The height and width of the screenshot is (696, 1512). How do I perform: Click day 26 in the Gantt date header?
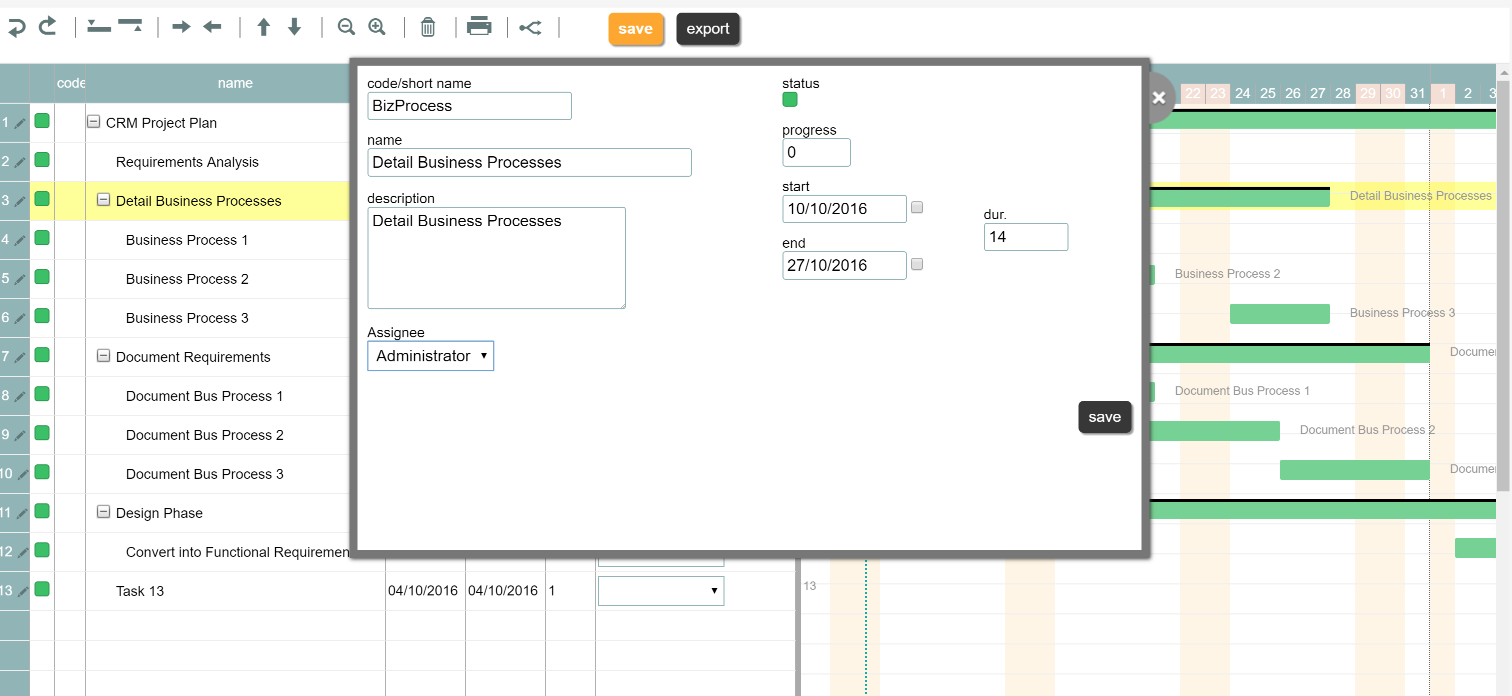pyautogui.click(x=1293, y=93)
